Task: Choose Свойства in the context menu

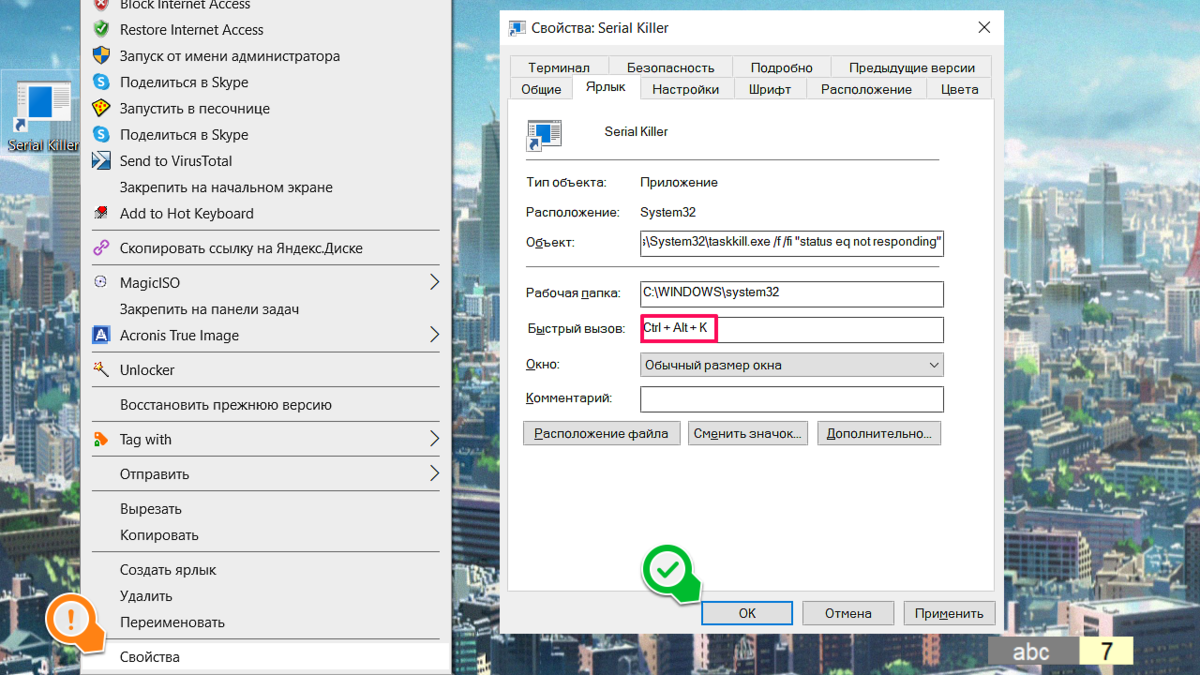Action: pyautogui.click(x=266, y=657)
